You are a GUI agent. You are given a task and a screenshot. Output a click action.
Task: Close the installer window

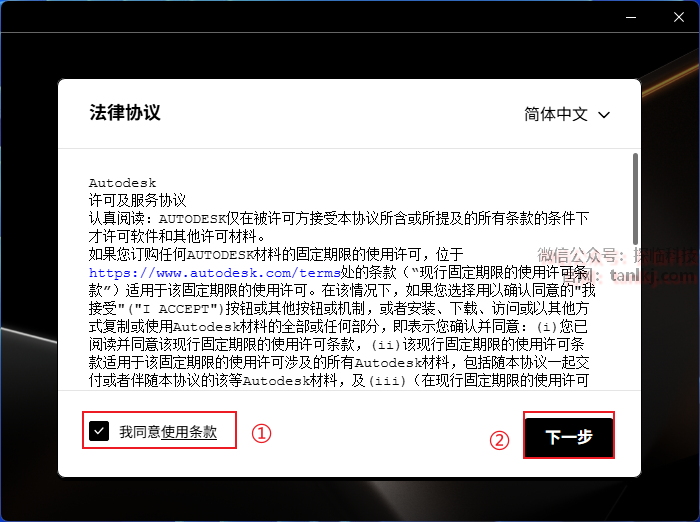coord(679,17)
